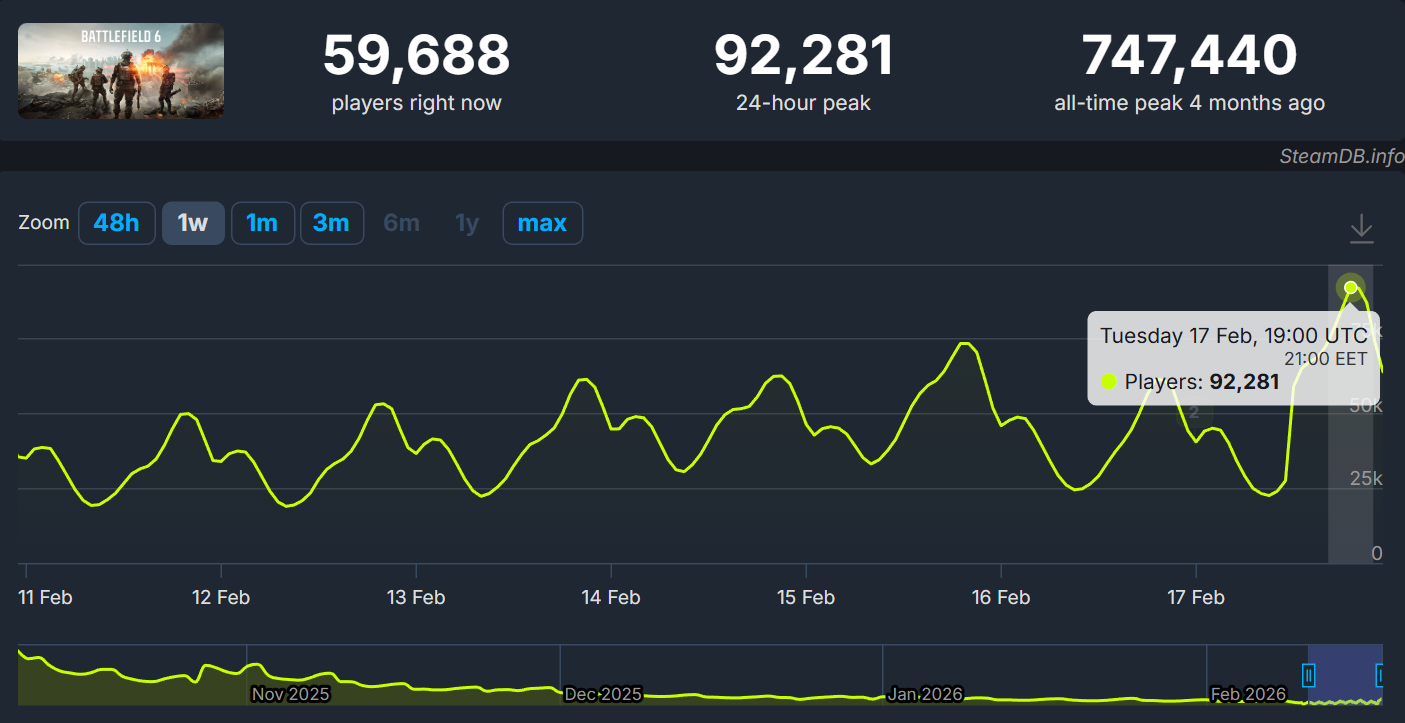The width and height of the screenshot is (1405, 723).
Task: Show the max time range
Action: 542,223
